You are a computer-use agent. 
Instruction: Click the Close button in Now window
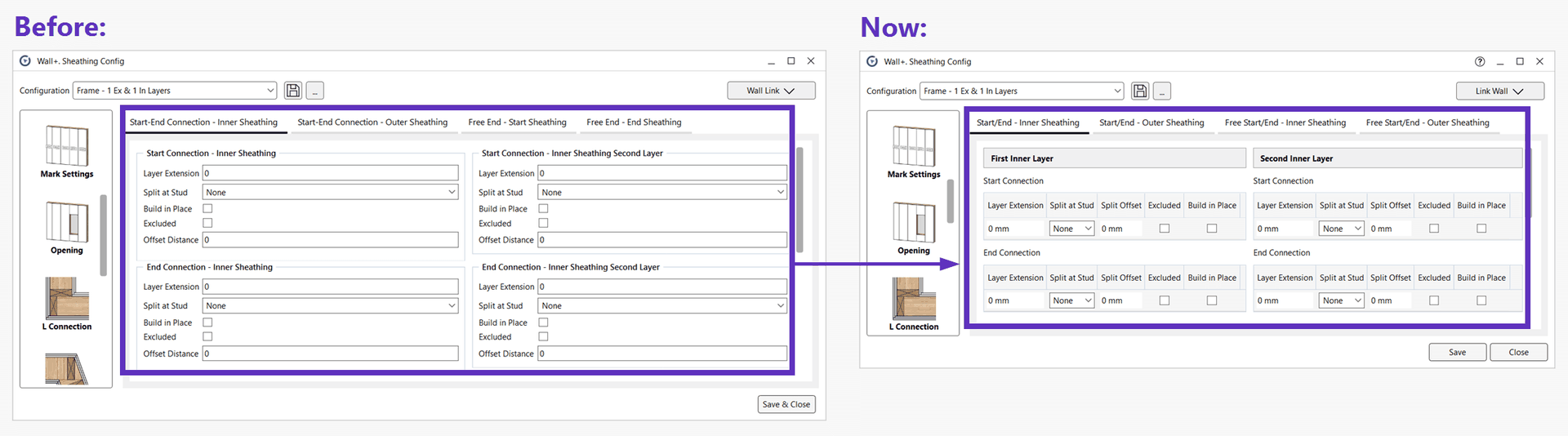click(x=1518, y=353)
